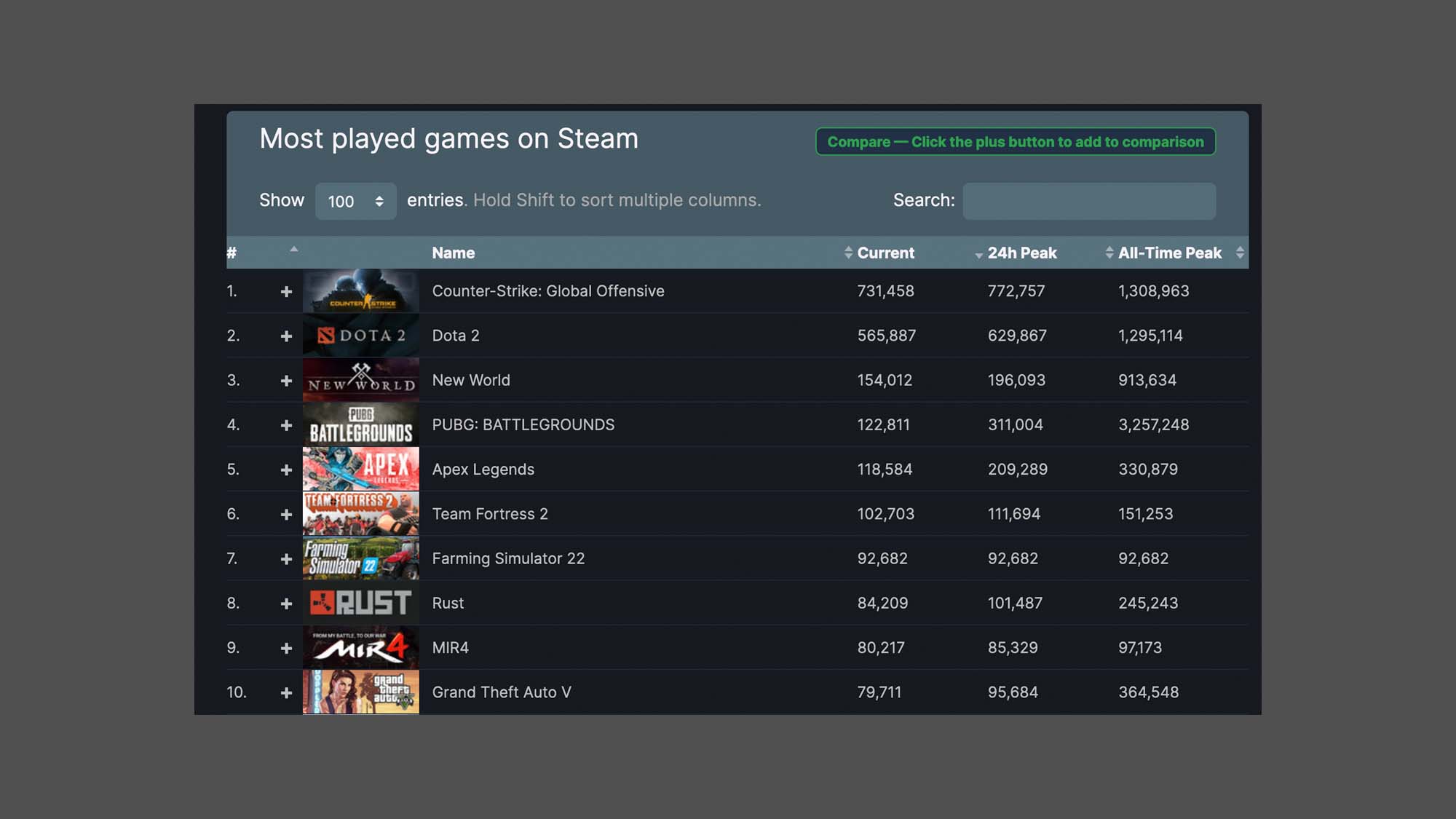Sort table by Name column header

tap(453, 253)
